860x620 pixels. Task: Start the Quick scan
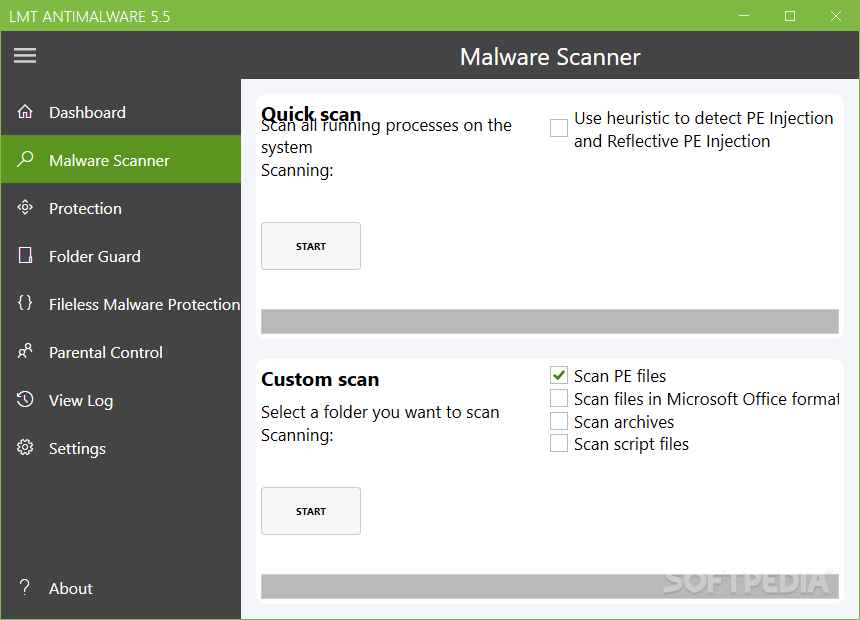[311, 246]
